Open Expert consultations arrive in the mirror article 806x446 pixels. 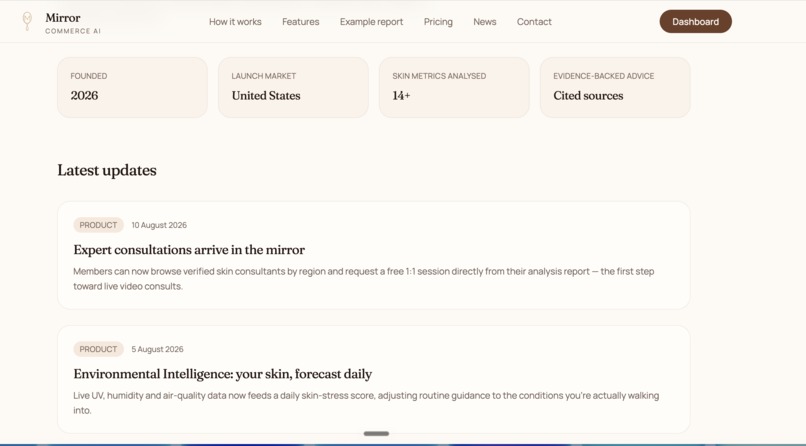pyautogui.click(x=189, y=250)
